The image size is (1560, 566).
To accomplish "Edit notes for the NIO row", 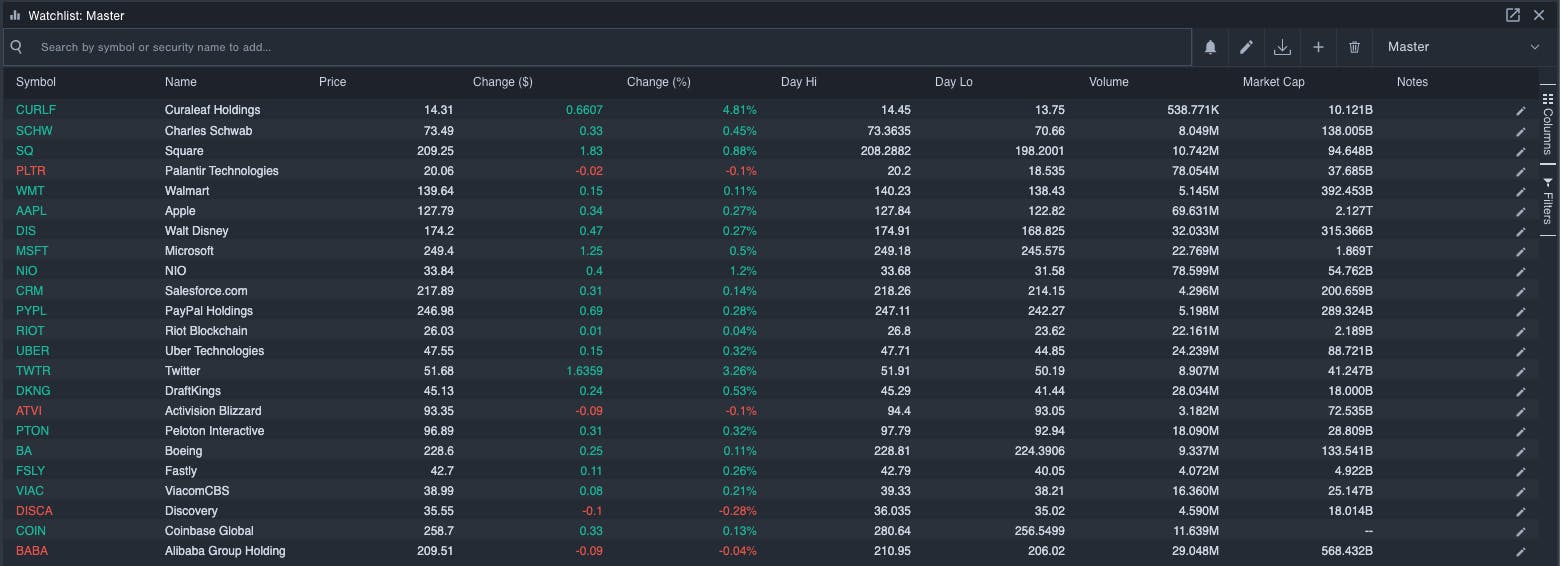I will coord(1521,271).
